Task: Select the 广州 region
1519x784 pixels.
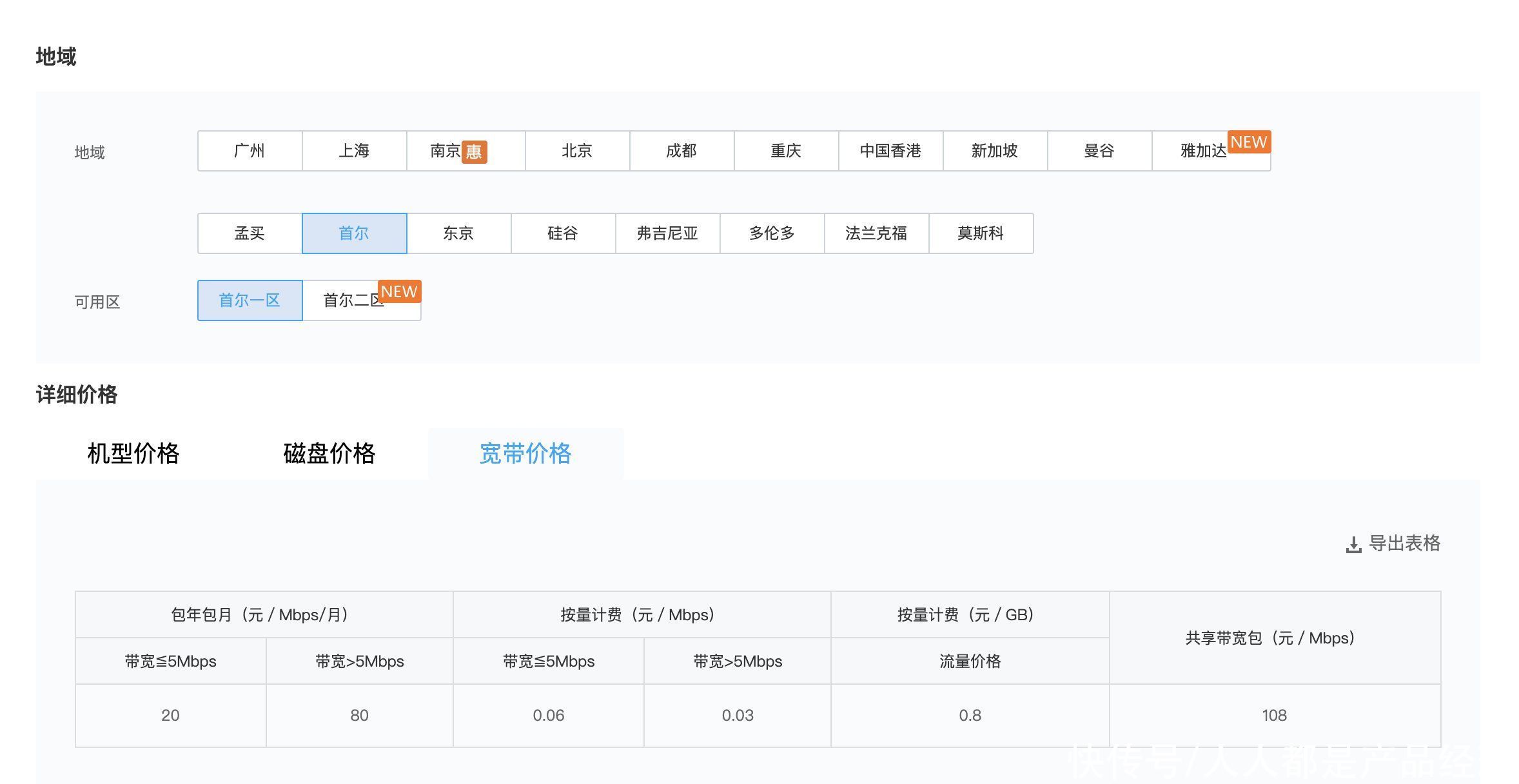Action: 250,151
